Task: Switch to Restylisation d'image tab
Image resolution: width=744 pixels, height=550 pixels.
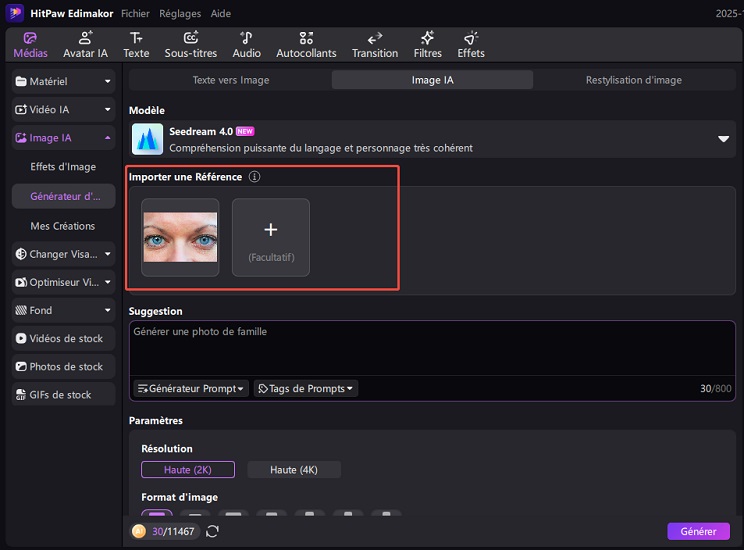Action: [x=633, y=80]
